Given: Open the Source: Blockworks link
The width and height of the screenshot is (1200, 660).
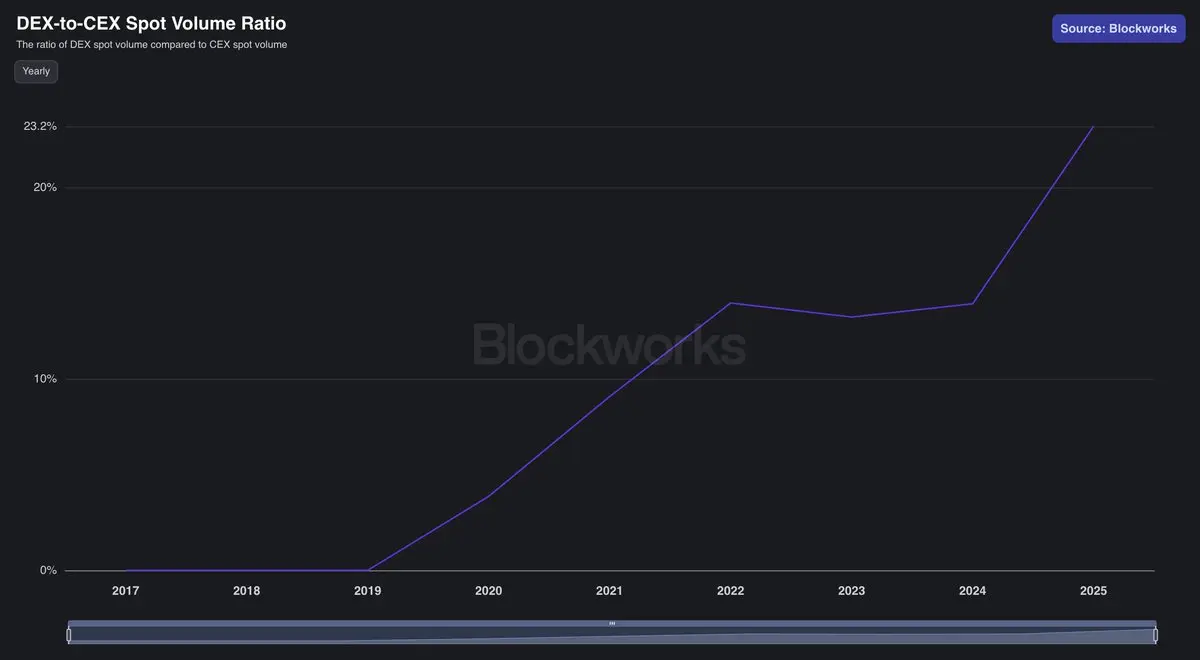Looking at the screenshot, I should pyautogui.click(x=1118, y=29).
